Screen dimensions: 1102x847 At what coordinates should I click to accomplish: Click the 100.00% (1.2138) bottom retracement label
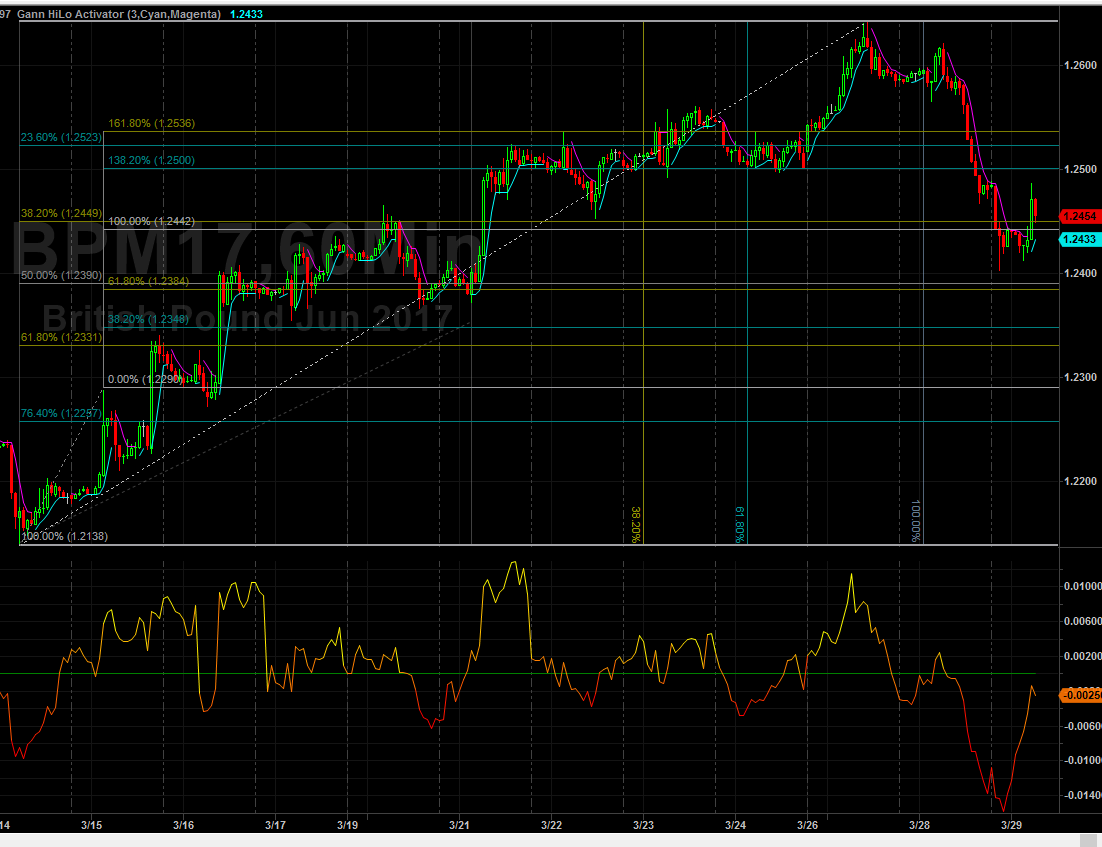click(x=64, y=537)
